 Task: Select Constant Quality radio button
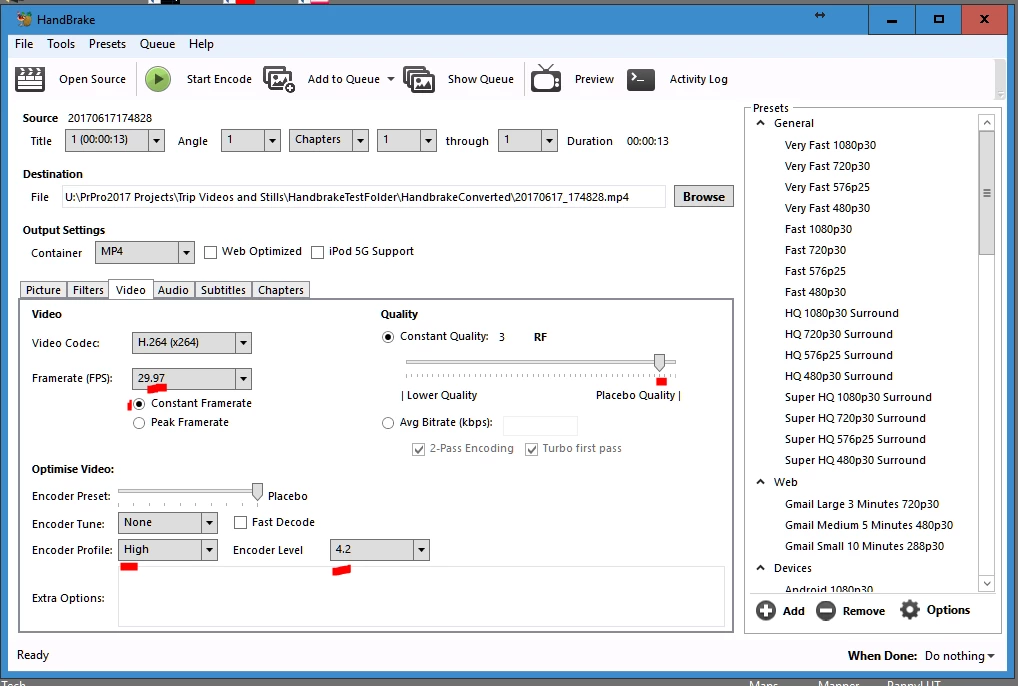point(388,337)
